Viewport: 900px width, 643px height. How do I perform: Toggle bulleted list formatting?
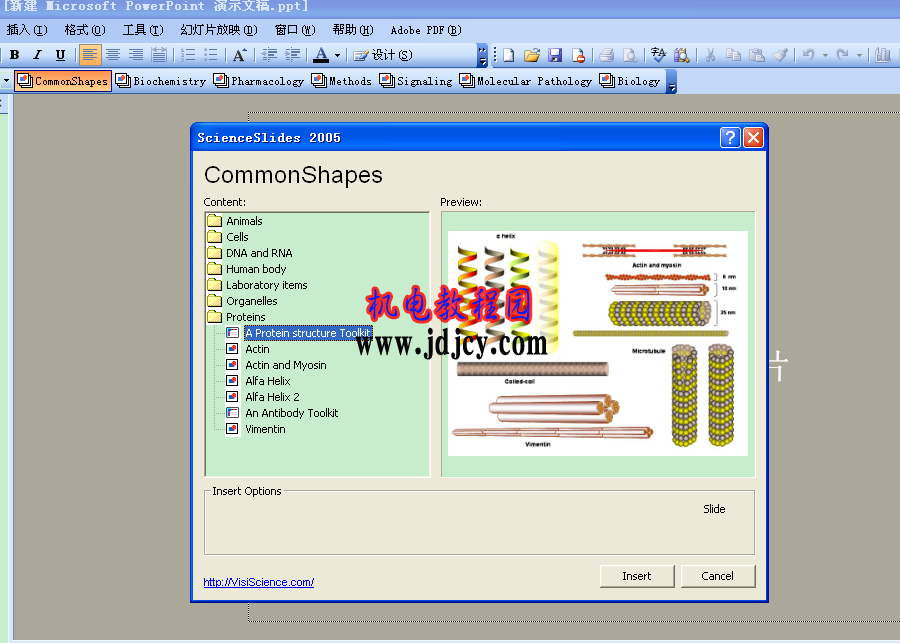[x=211, y=55]
